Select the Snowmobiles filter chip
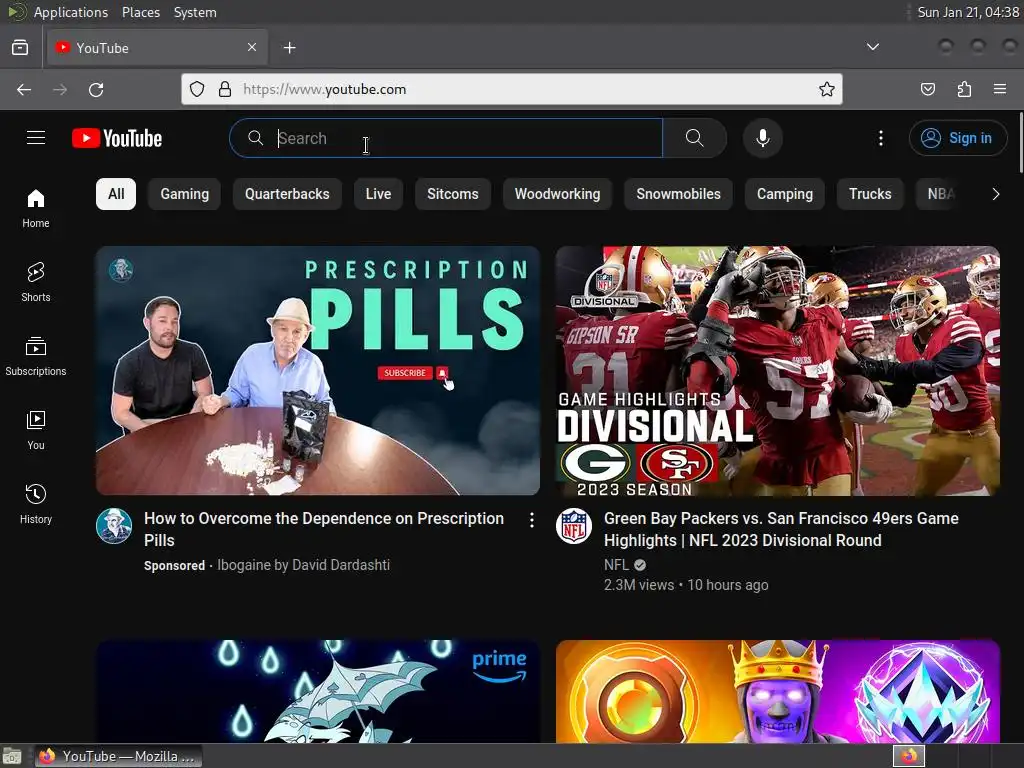The image size is (1024, 768). click(679, 194)
